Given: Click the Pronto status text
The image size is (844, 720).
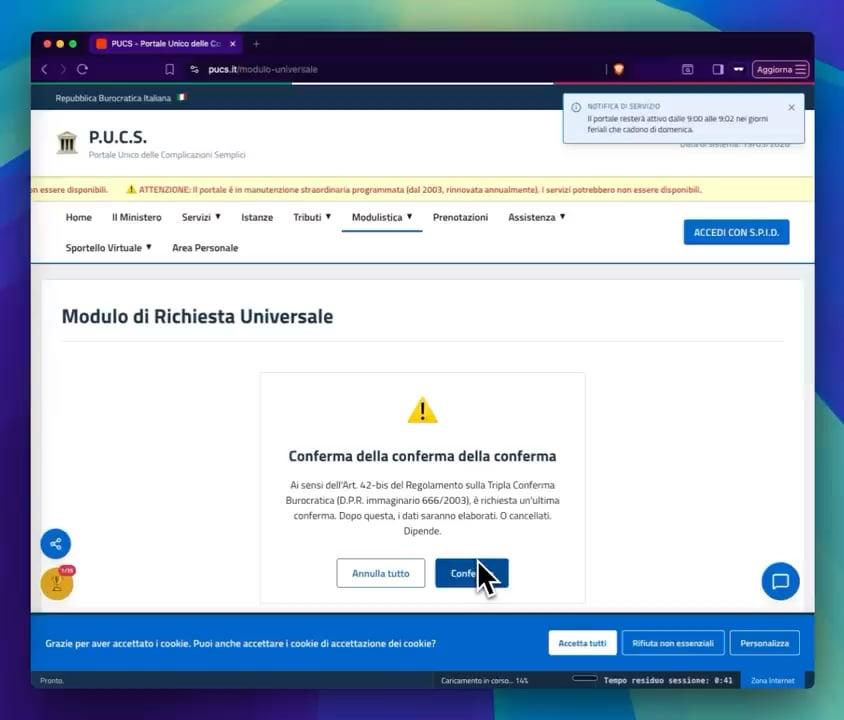Looking at the screenshot, I should tap(52, 681).
